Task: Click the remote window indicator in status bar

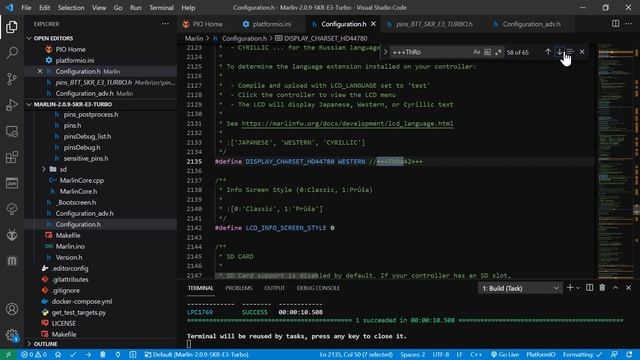Action: (8, 354)
